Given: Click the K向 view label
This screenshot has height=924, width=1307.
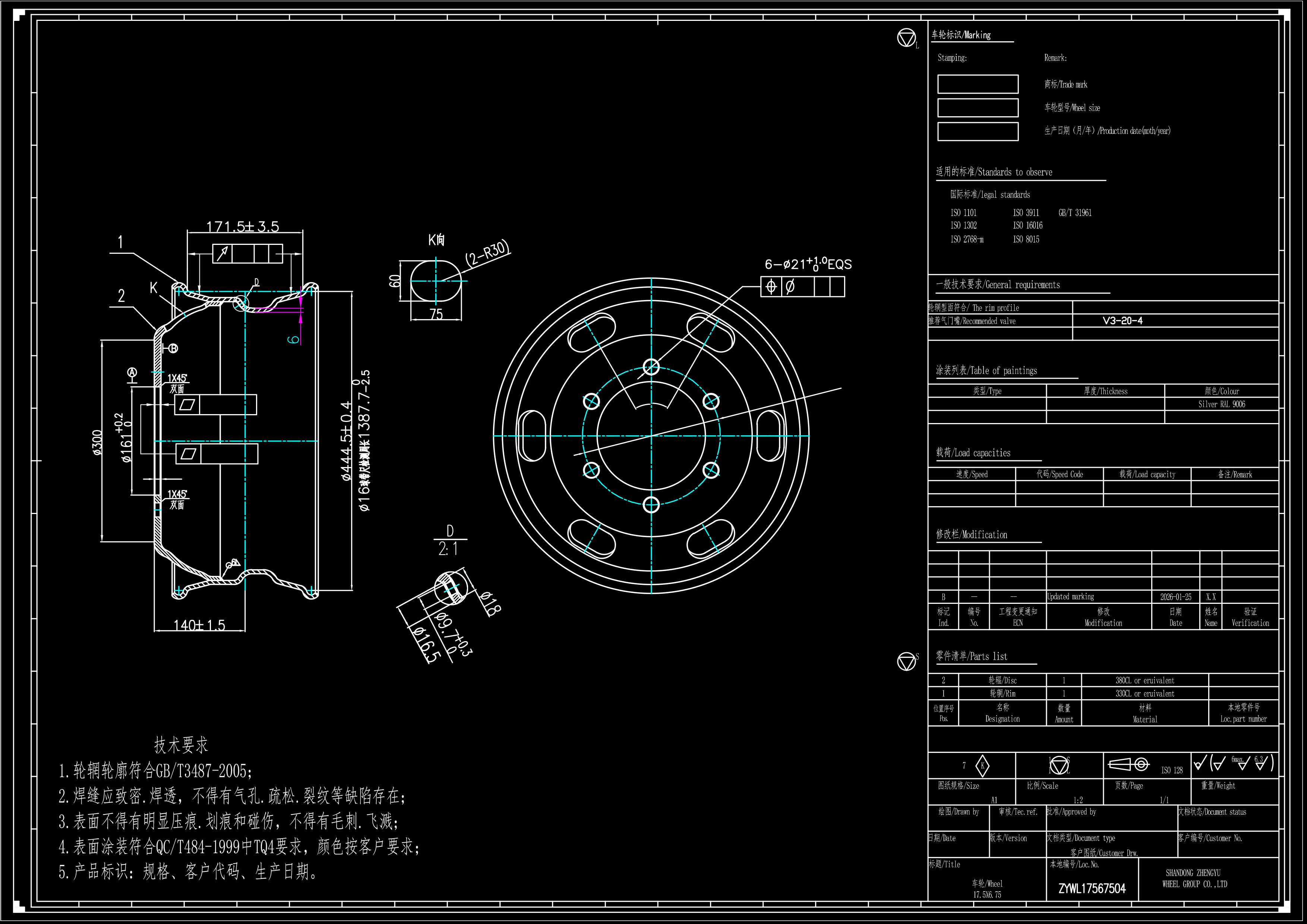Looking at the screenshot, I should tap(436, 240).
